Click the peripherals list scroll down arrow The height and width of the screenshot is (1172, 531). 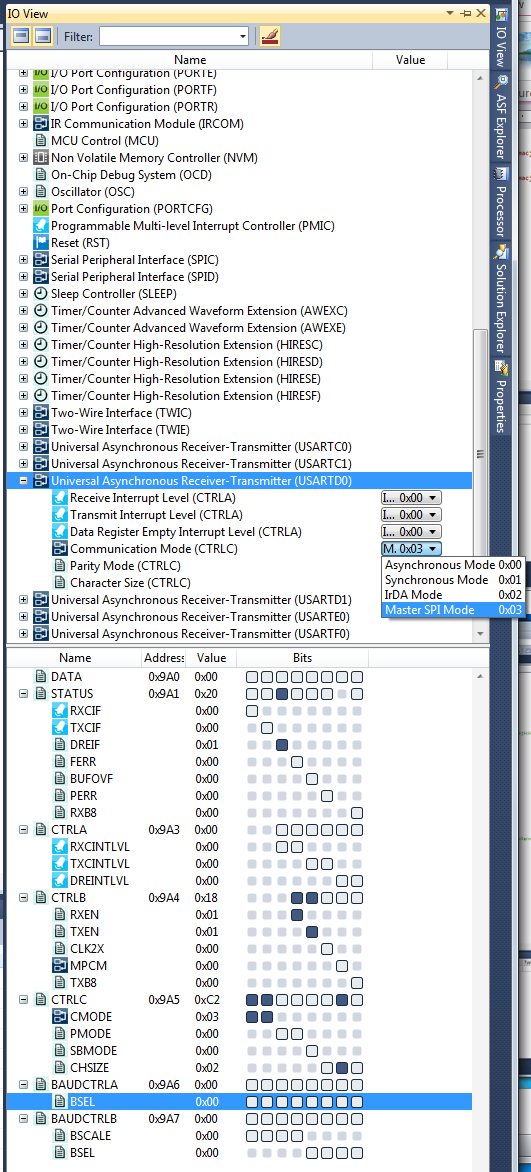tap(480, 634)
